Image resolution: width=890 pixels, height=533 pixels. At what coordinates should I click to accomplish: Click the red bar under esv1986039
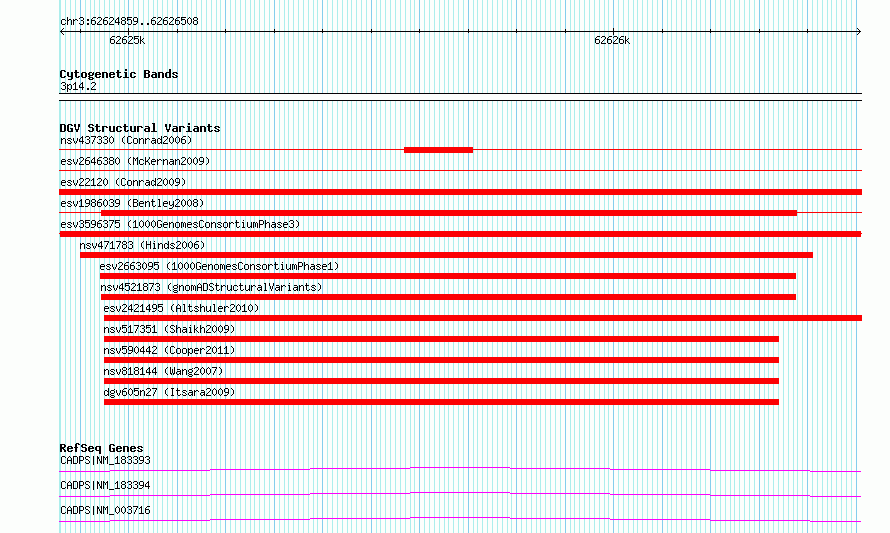tap(449, 213)
